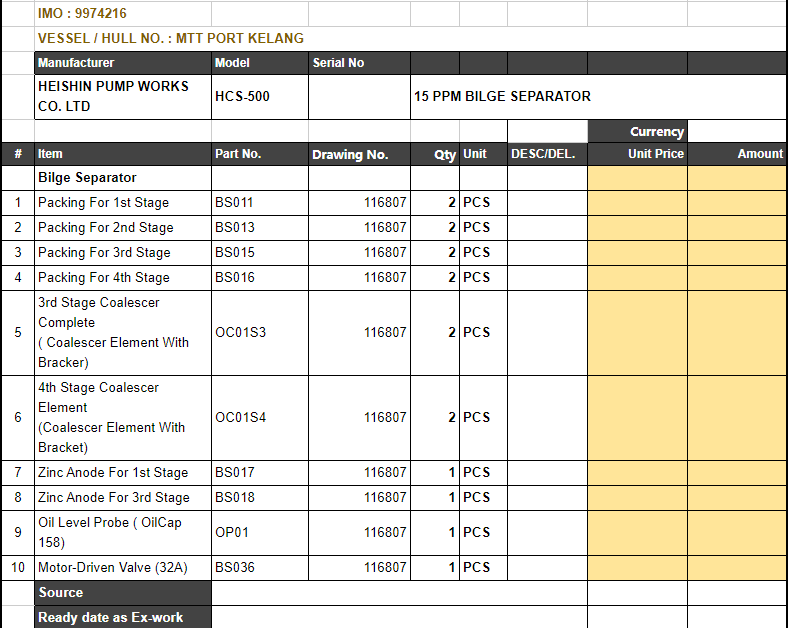The image size is (788, 628).
Task: Select the HCS-500 model cell
Action: (259, 96)
